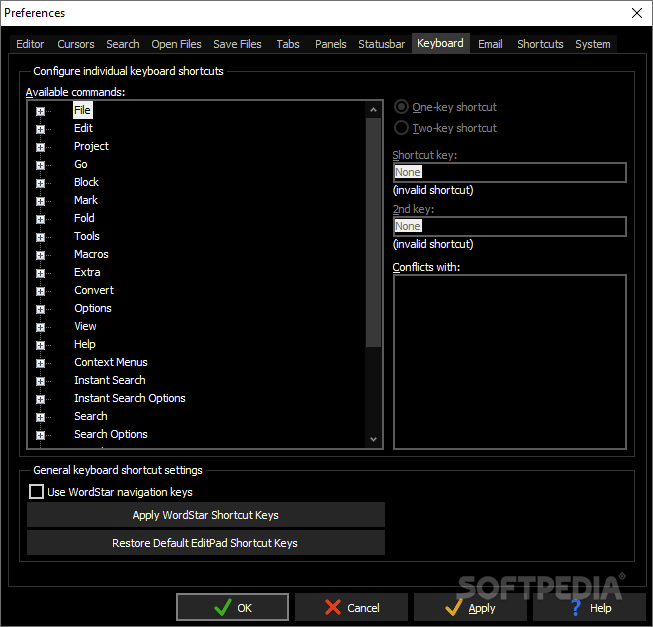Dismiss dialog with Cancel button
This screenshot has width=653, height=627.
[351, 607]
